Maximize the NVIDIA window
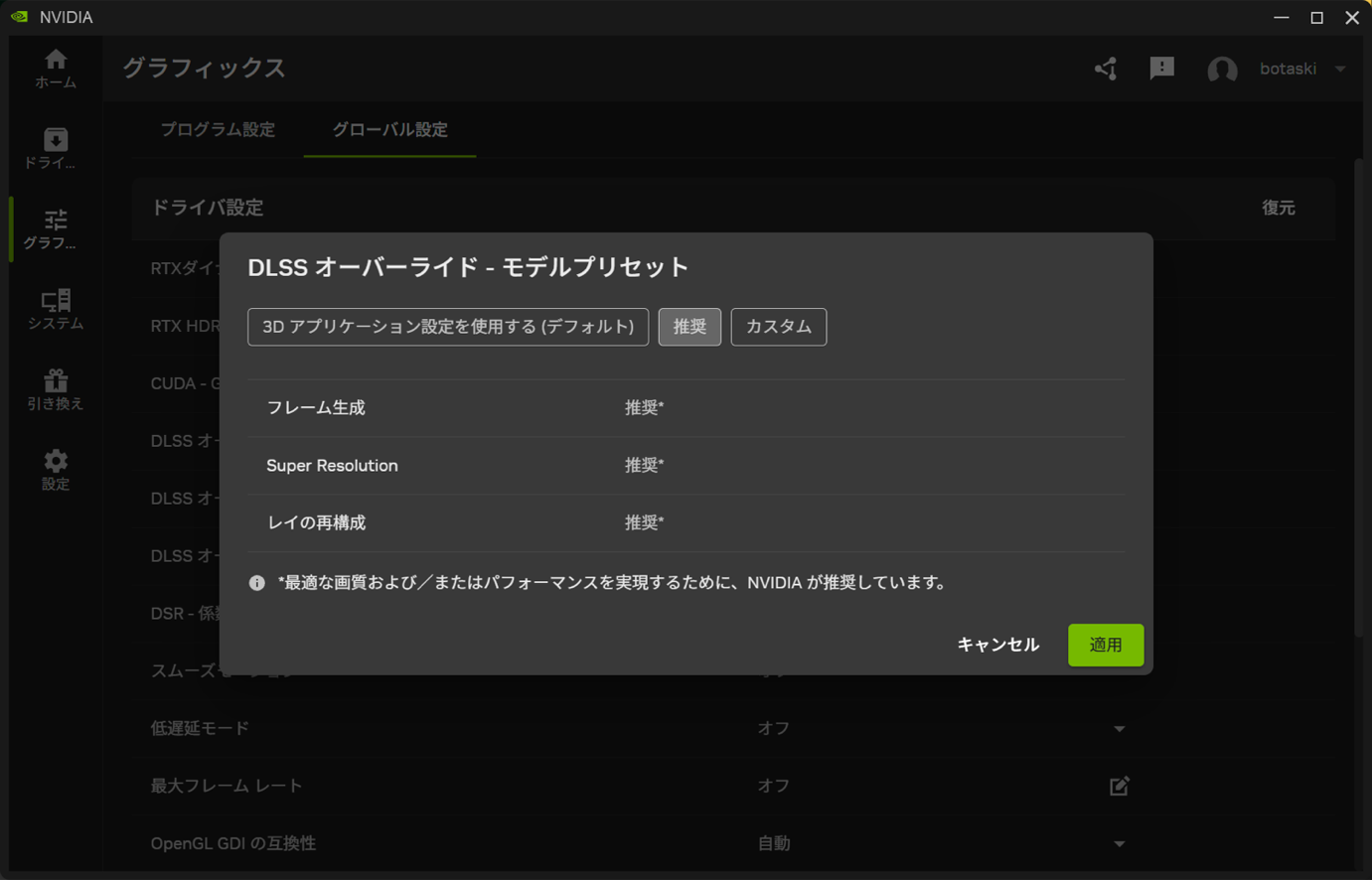This screenshot has height=880, width=1372. pyautogui.click(x=1317, y=17)
